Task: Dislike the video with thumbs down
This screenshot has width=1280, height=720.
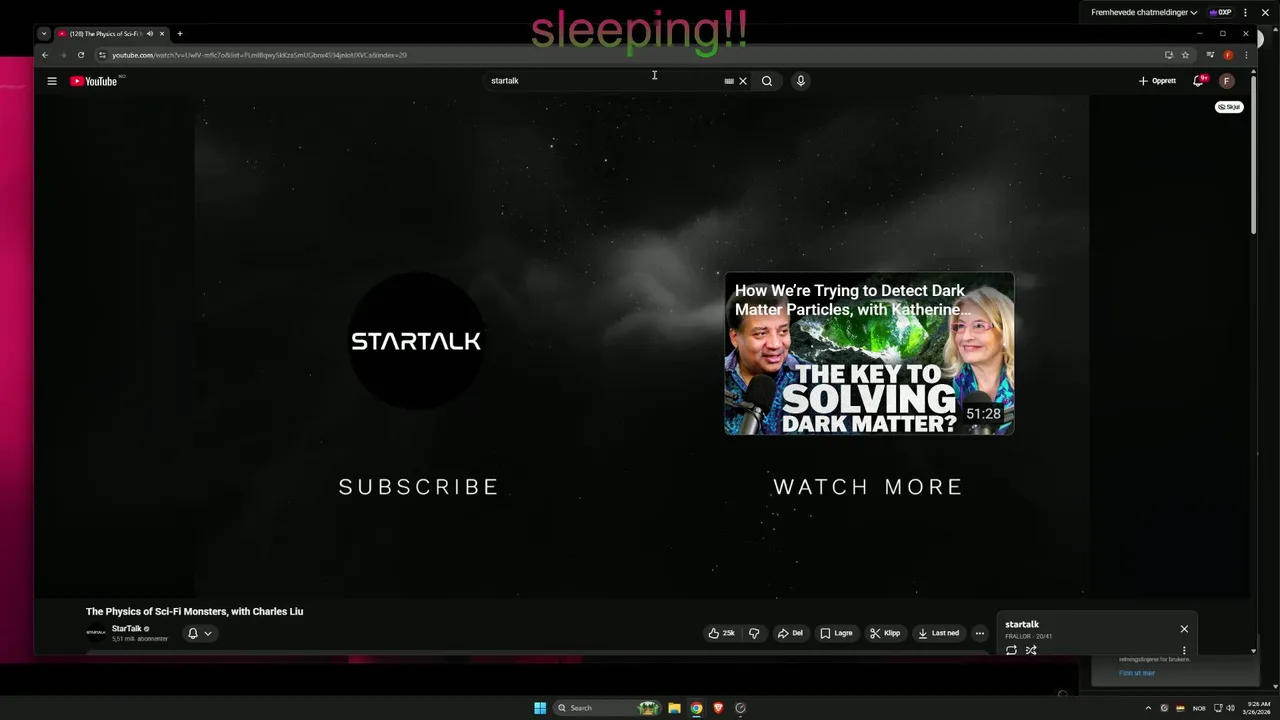Action: [x=754, y=633]
